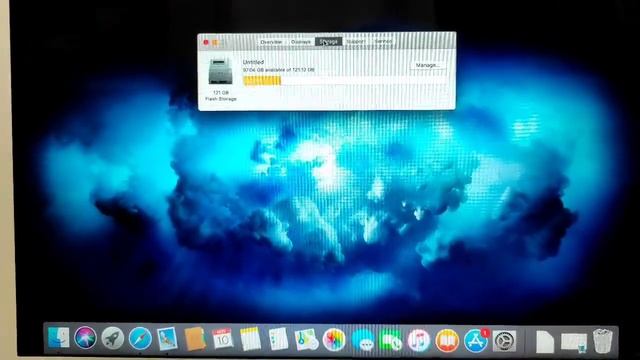Click the Untitled volume name
Image resolution: width=640 pixels, height=360 pixels.
pyautogui.click(x=253, y=62)
